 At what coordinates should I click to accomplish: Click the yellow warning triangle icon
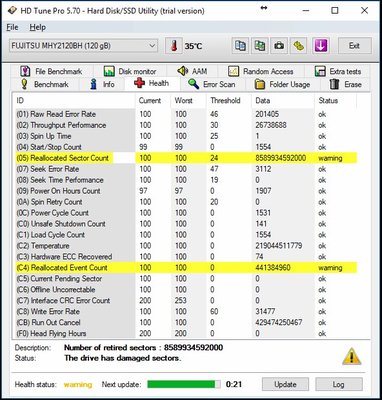tap(352, 356)
